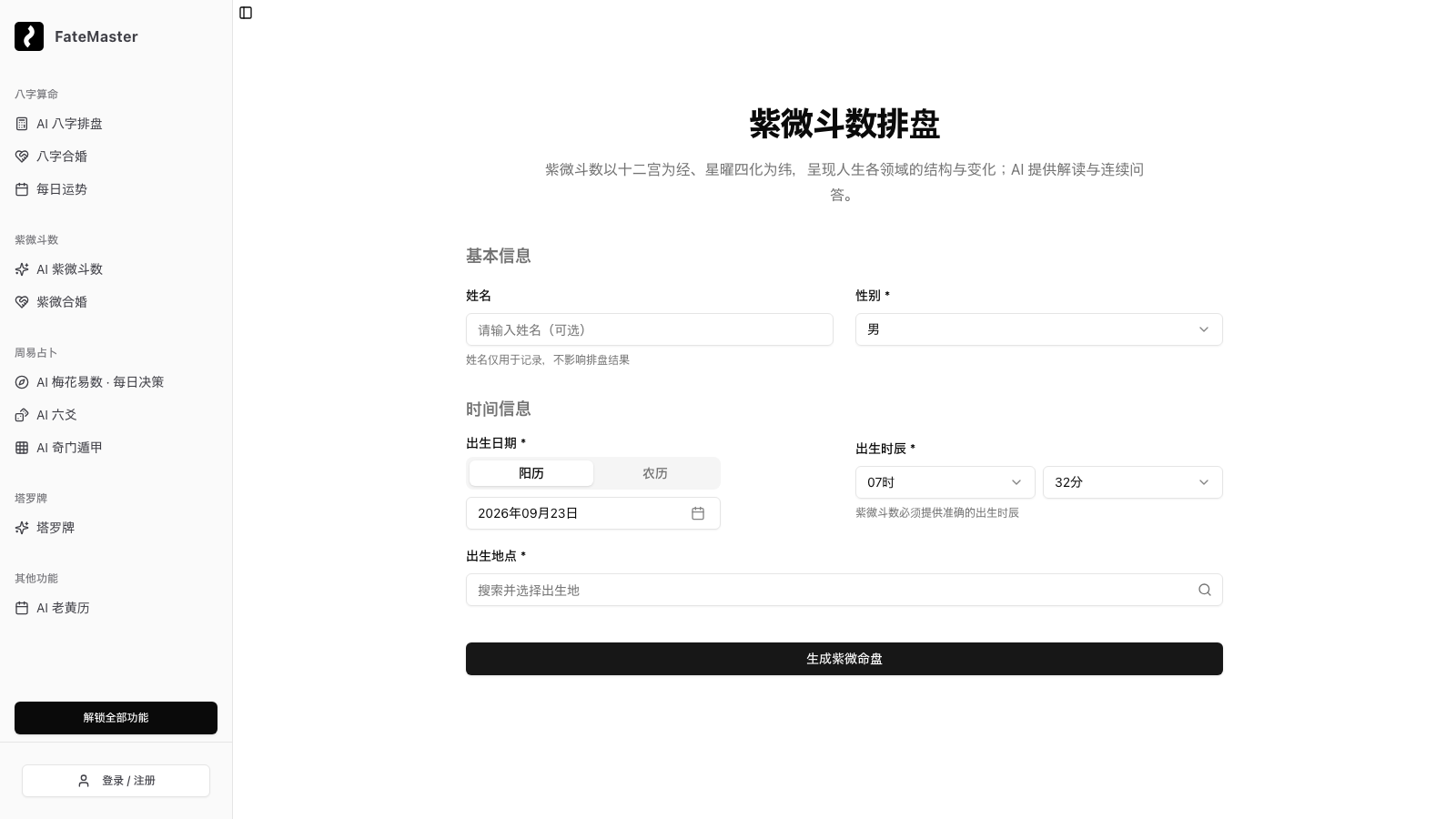Click the 解锁全部功能 button
1456x819 pixels.
tap(116, 718)
